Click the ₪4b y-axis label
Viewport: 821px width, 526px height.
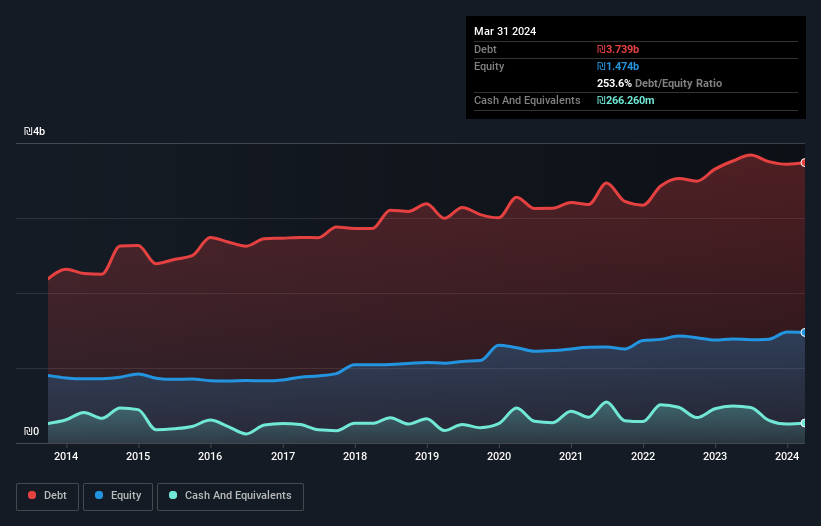[x=35, y=131]
